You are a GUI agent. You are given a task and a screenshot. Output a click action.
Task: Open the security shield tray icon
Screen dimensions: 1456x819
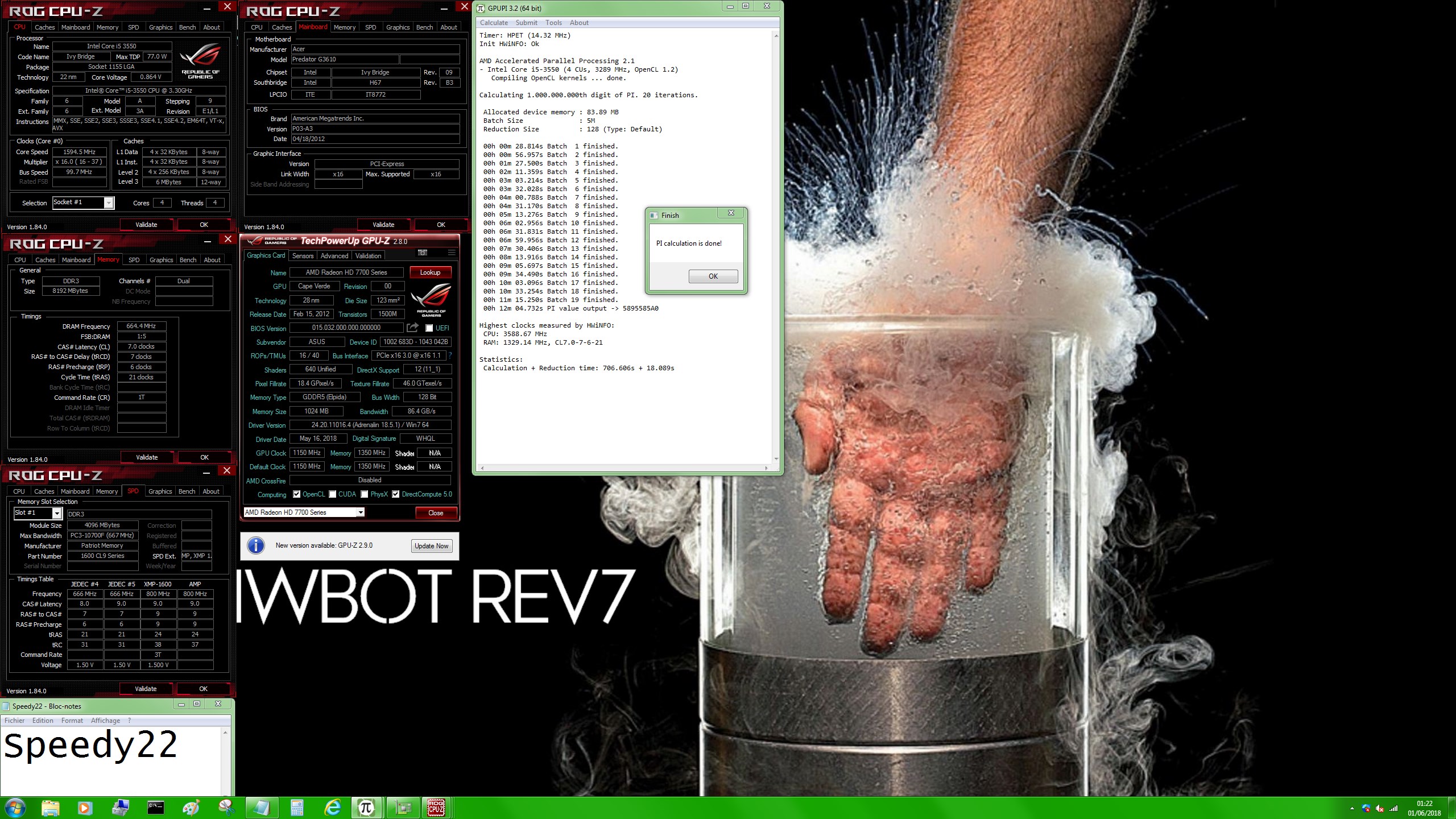click(1366, 808)
